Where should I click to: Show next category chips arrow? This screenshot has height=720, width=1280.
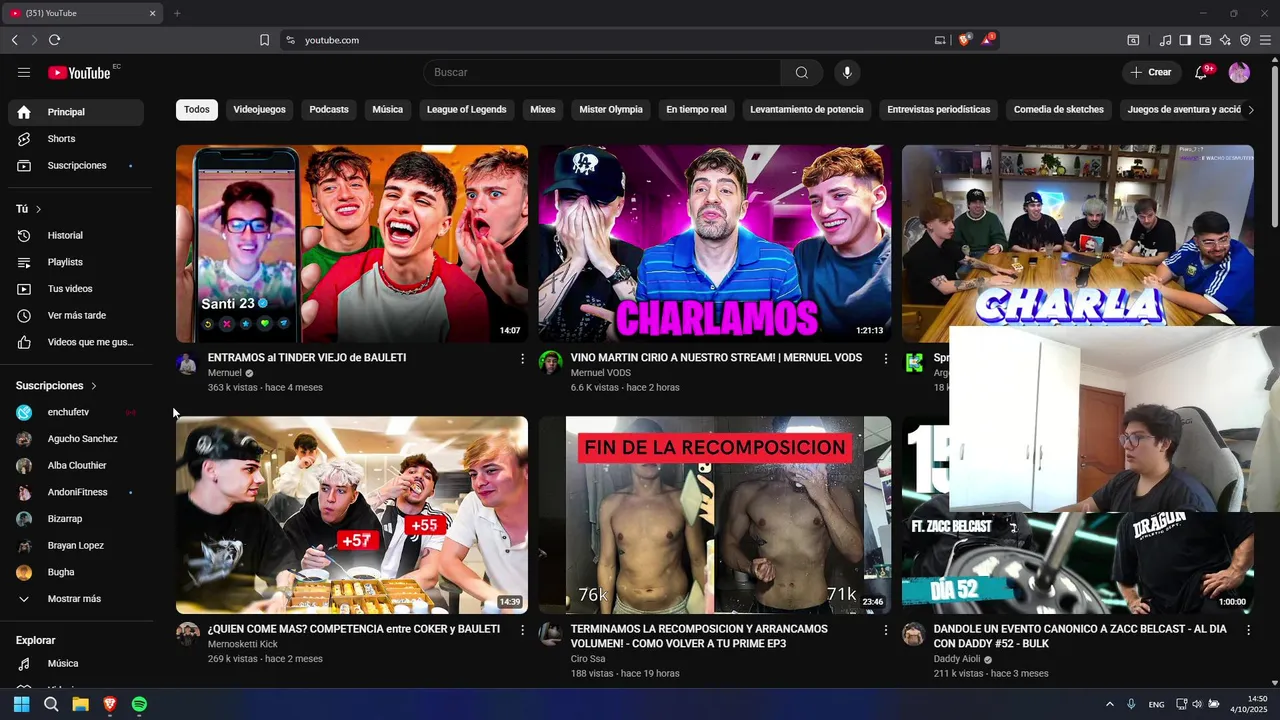pos(1250,110)
